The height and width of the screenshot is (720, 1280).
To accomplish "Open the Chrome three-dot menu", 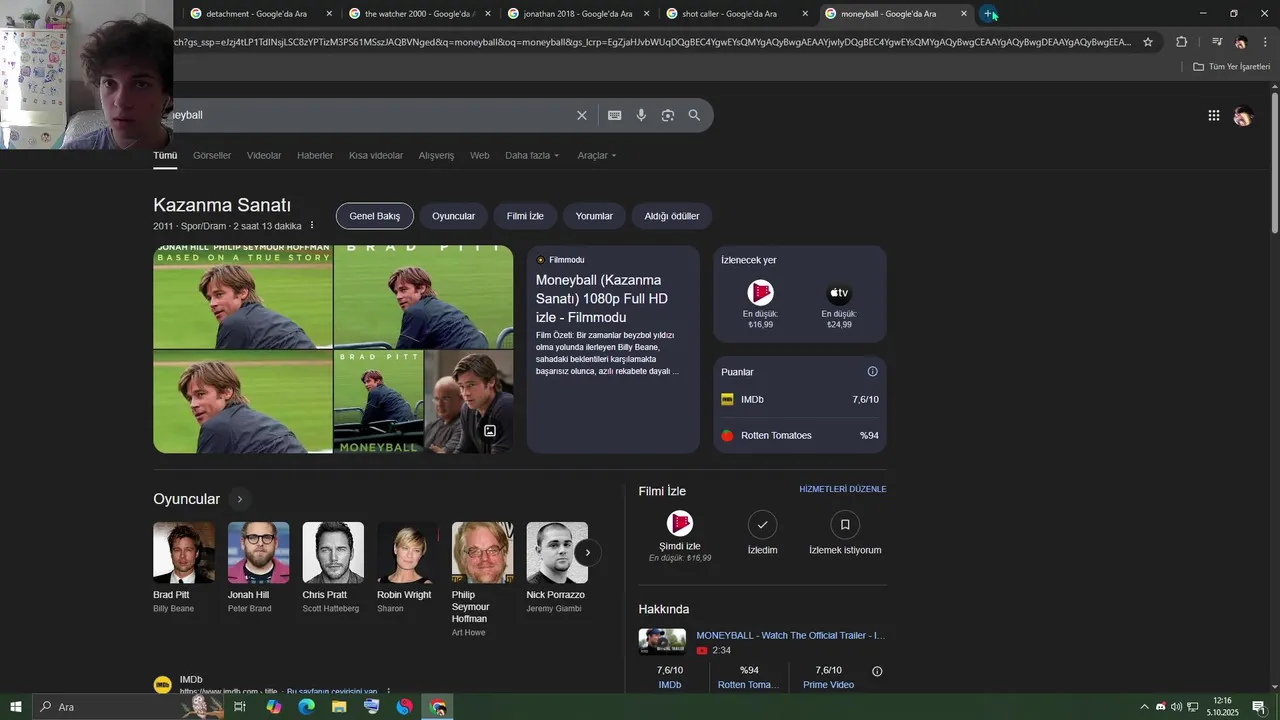I will [x=1266, y=42].
